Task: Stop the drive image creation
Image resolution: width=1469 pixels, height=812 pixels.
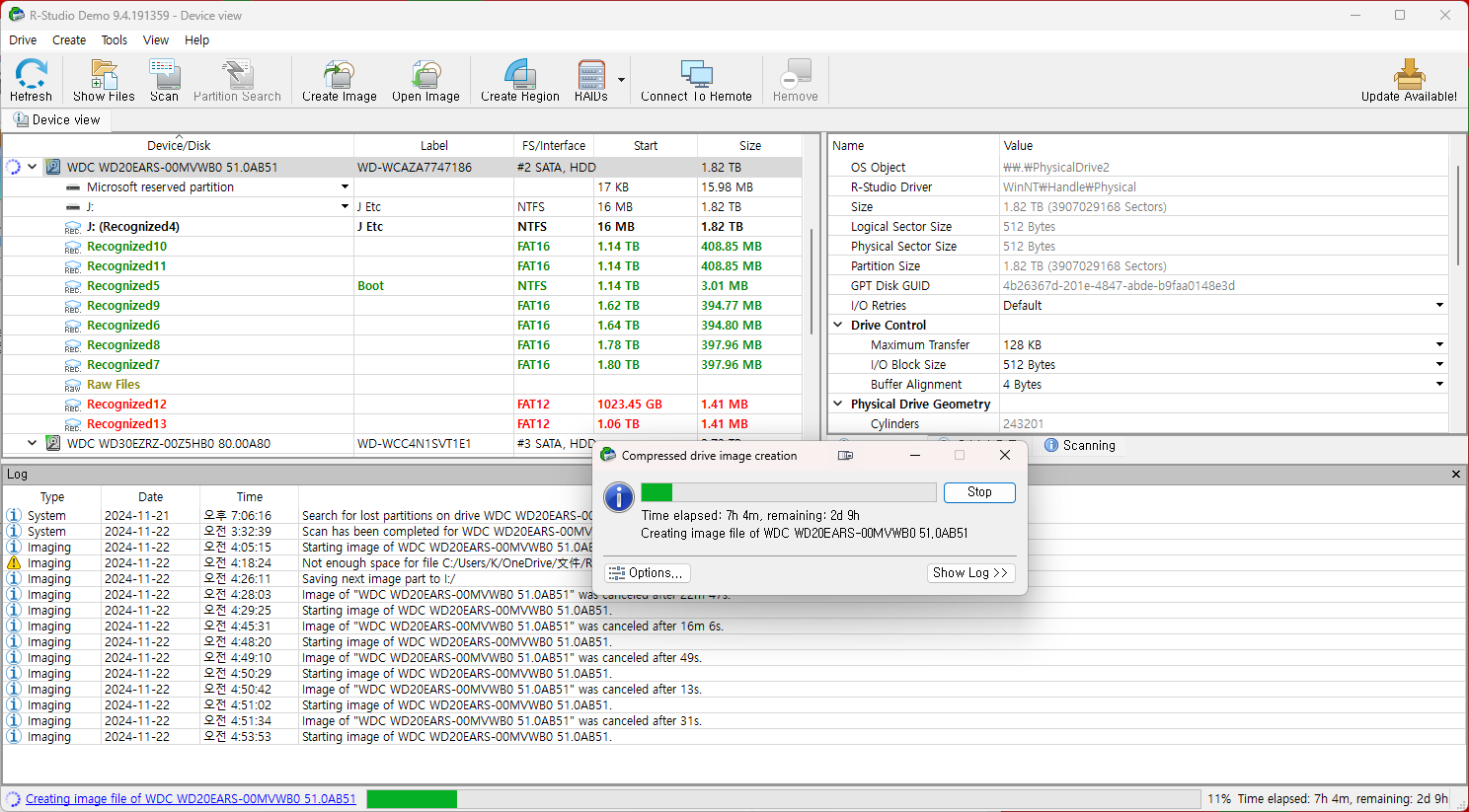Action: [x=979, y=492]
